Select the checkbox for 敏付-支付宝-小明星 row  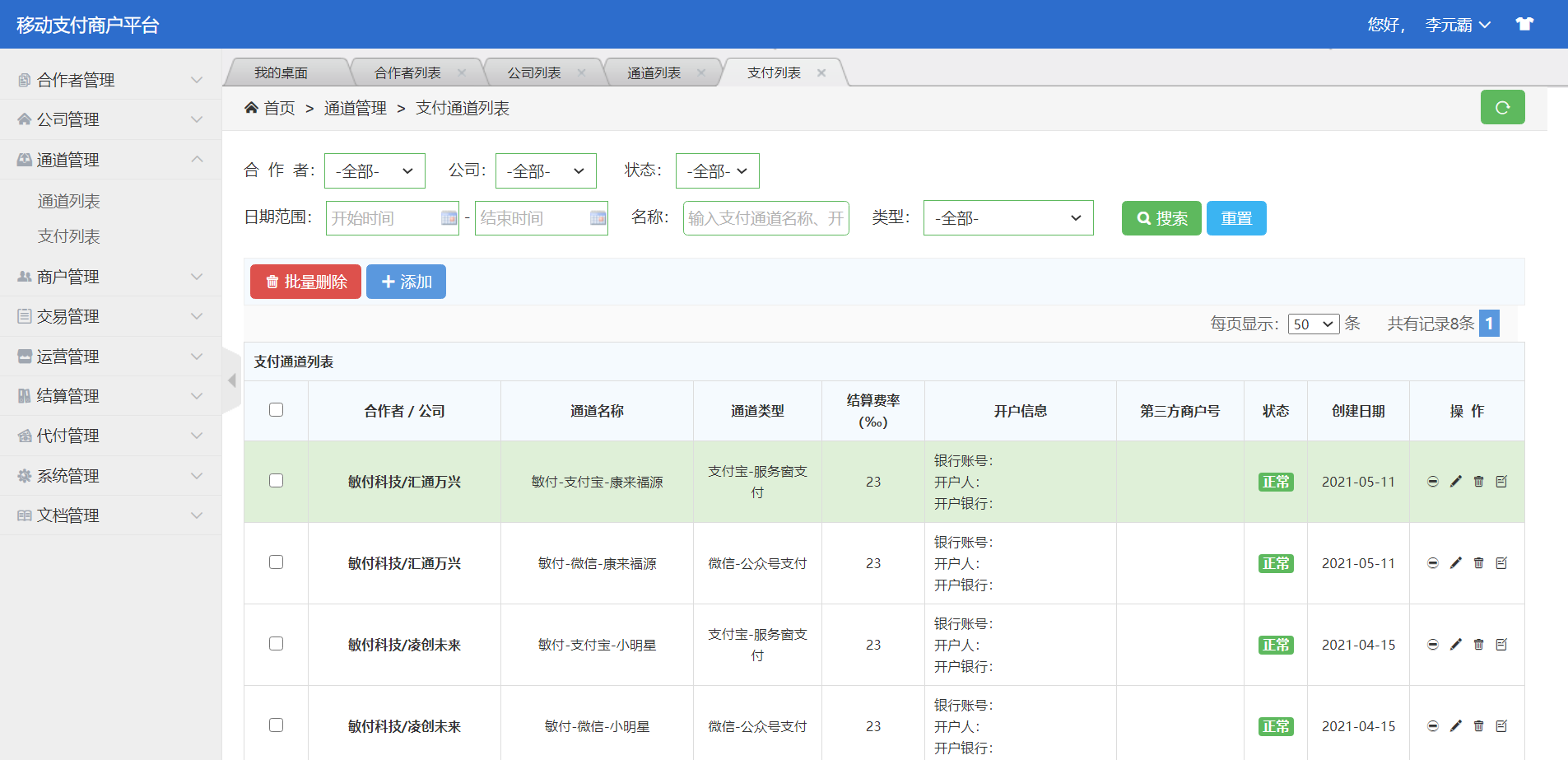point(276,644)
